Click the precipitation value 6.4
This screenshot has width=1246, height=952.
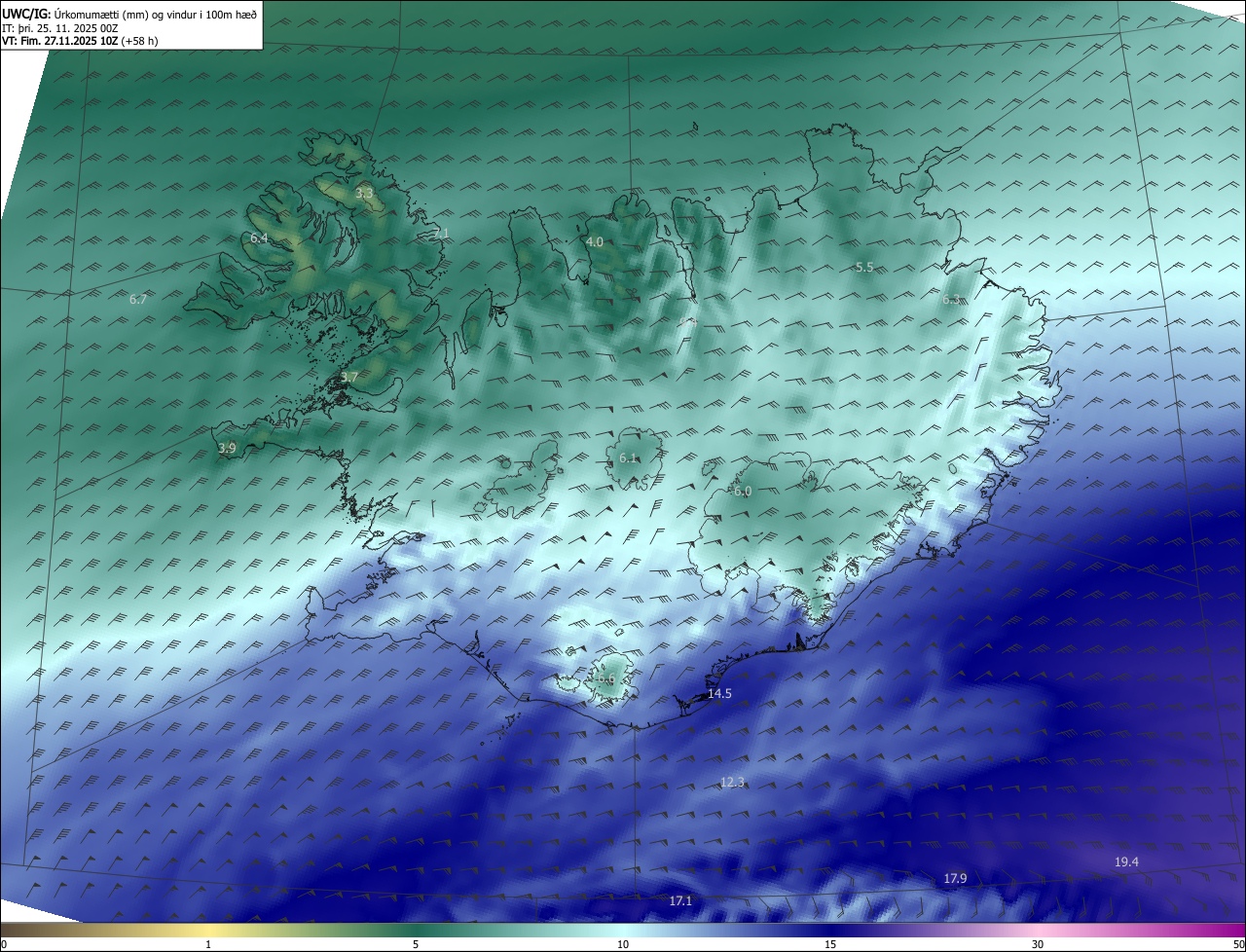click(x=259, y=238)
